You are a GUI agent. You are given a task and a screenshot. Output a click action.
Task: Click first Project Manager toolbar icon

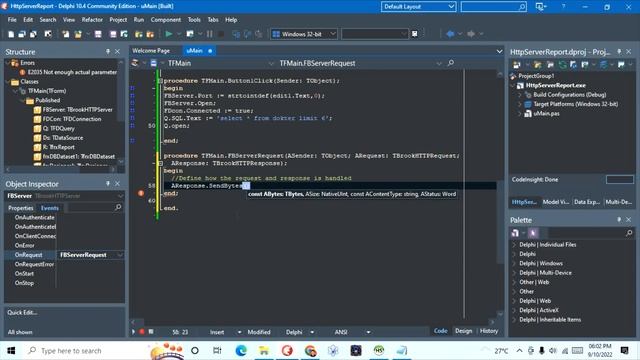[x=516, y=65]
